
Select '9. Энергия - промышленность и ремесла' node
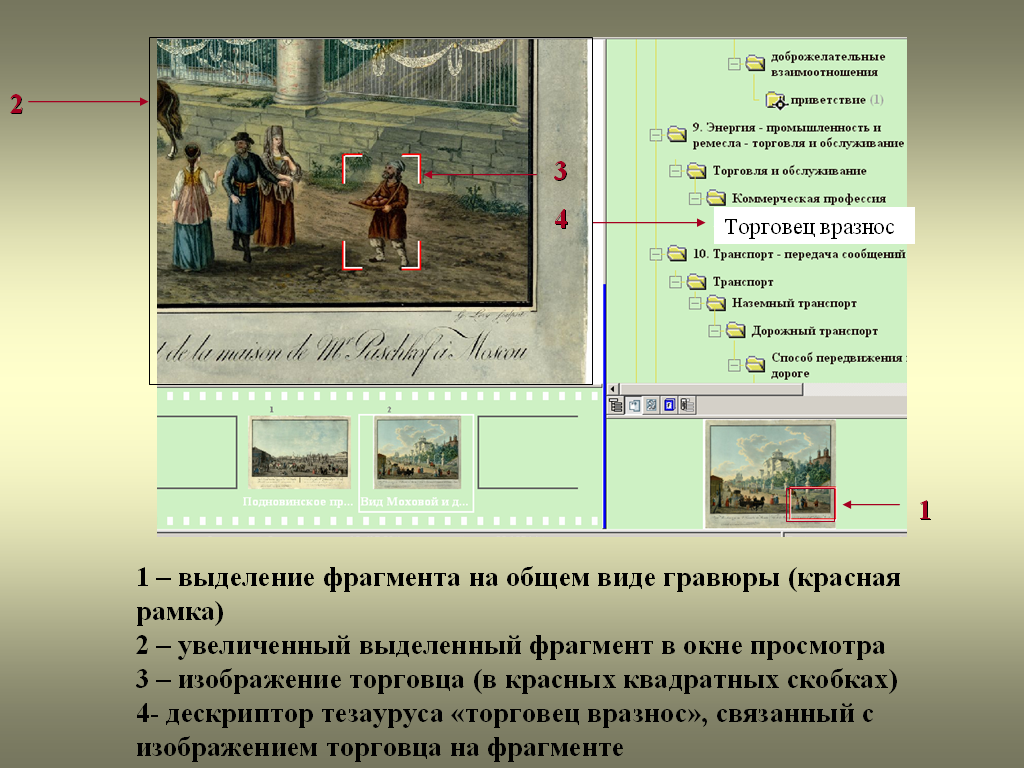798,135
